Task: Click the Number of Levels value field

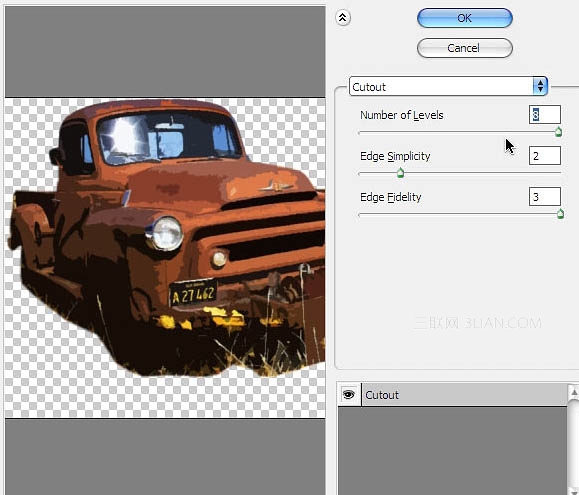Action: point(545,115)
